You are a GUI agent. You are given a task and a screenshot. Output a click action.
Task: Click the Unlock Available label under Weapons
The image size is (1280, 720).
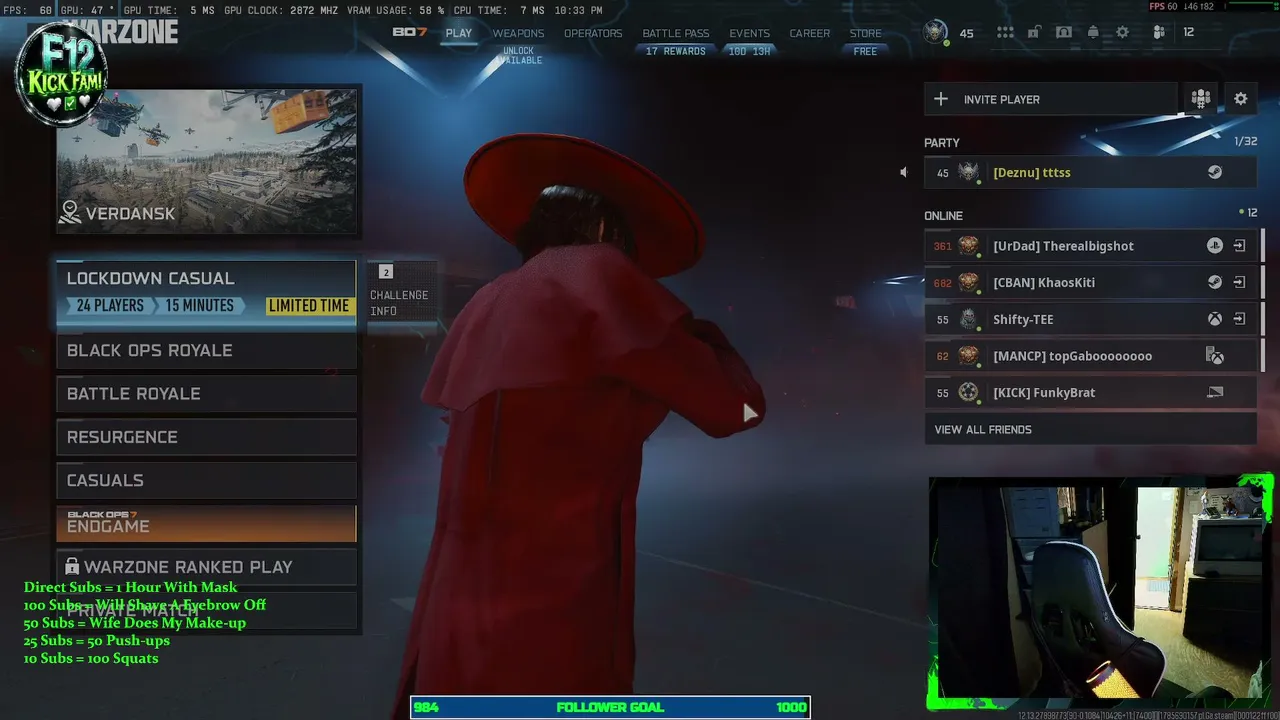pyautogui.click(x=519, y=55)
